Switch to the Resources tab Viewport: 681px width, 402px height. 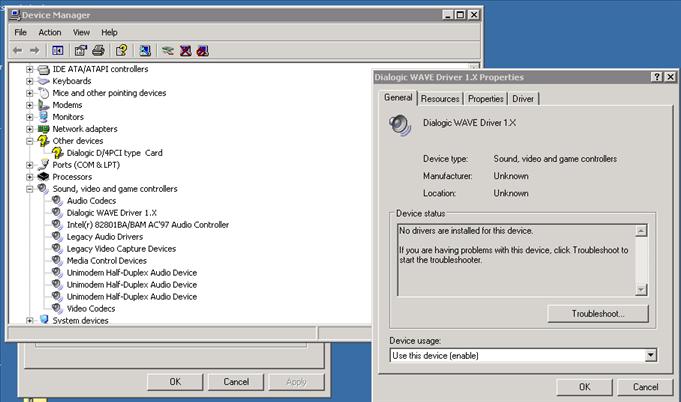tap(440, 99)
